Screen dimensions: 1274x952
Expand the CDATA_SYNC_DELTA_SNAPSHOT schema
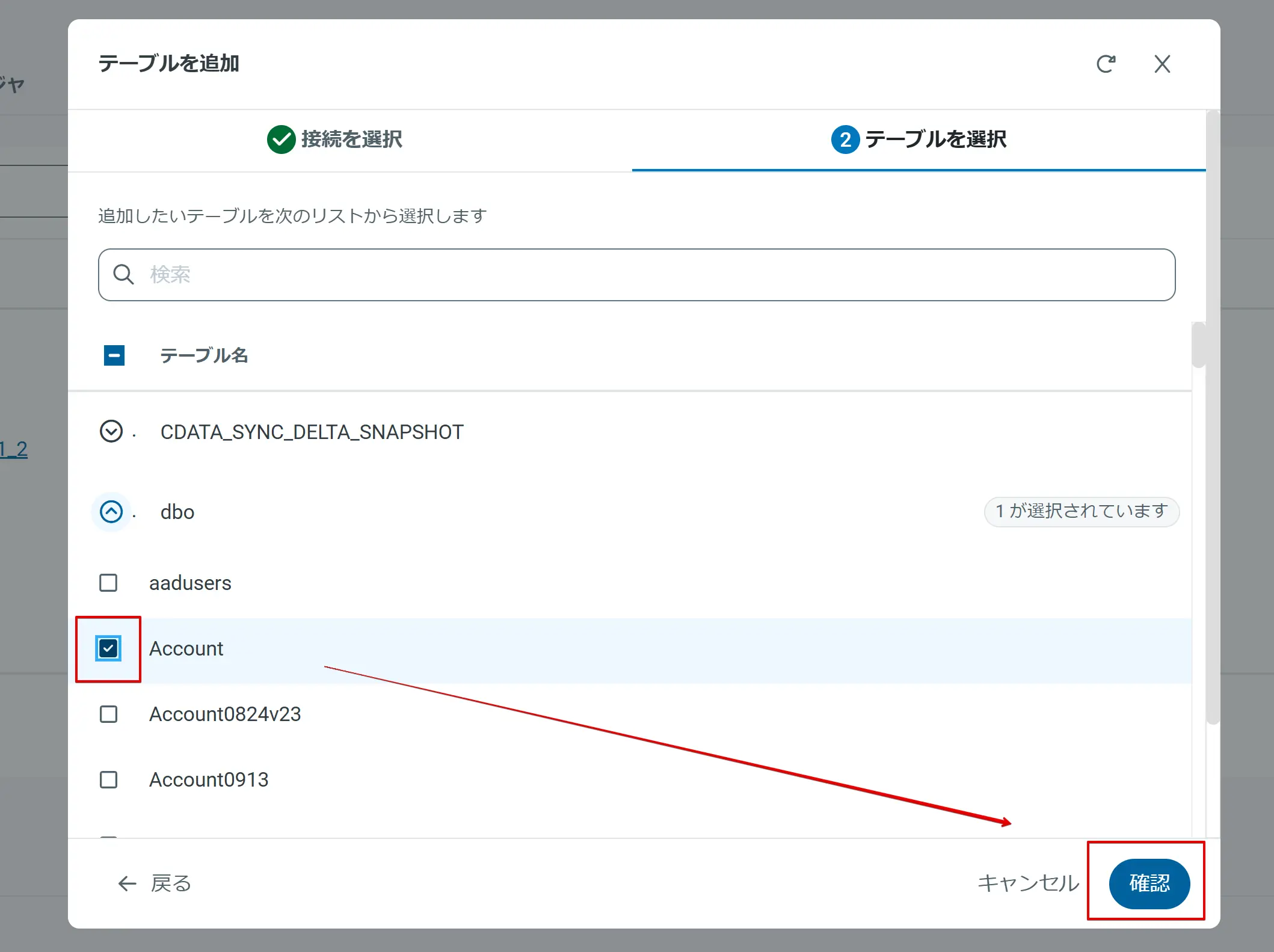pos(111,431)
